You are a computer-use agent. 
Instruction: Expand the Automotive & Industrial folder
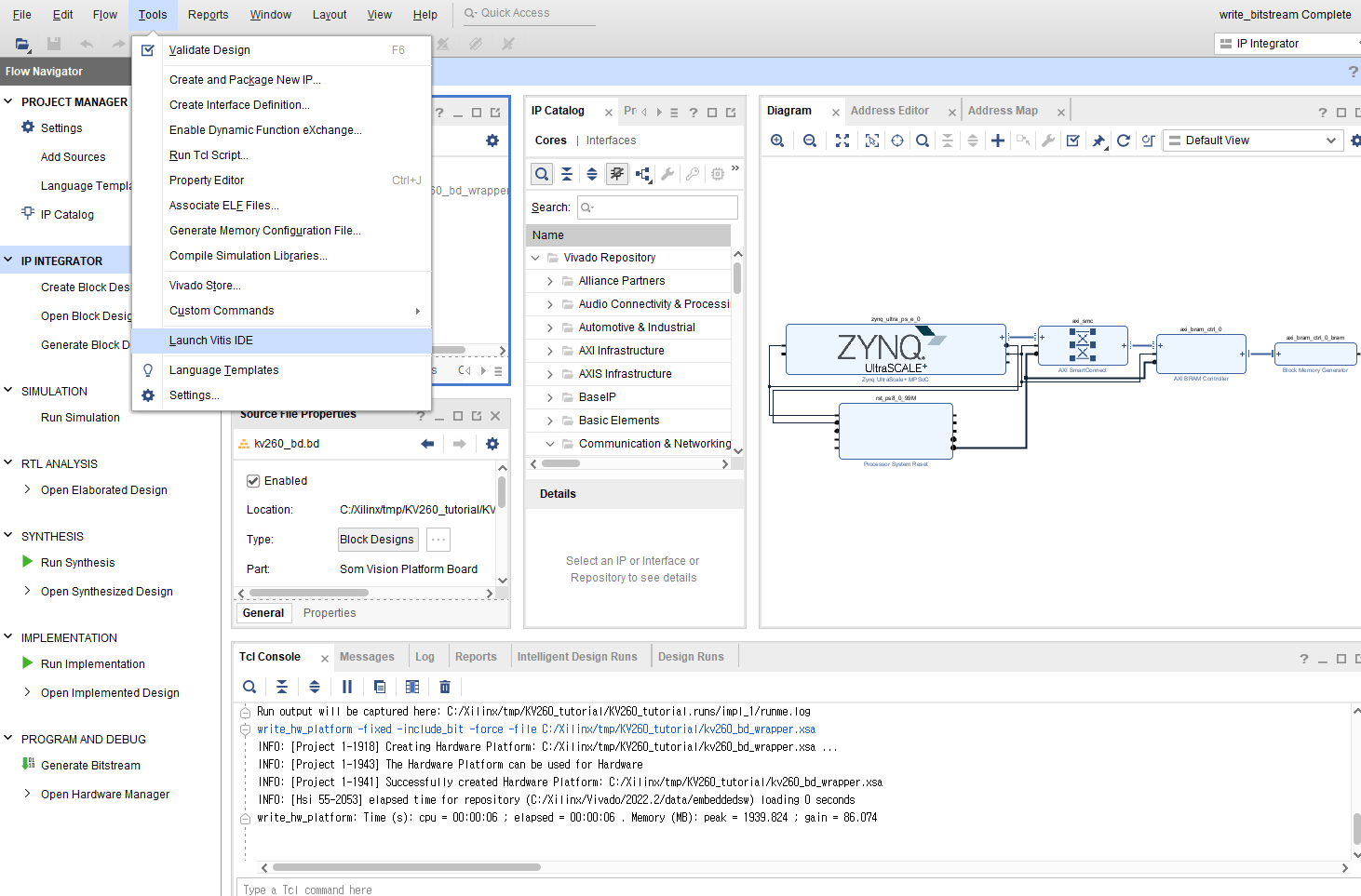tap(549, 328)
